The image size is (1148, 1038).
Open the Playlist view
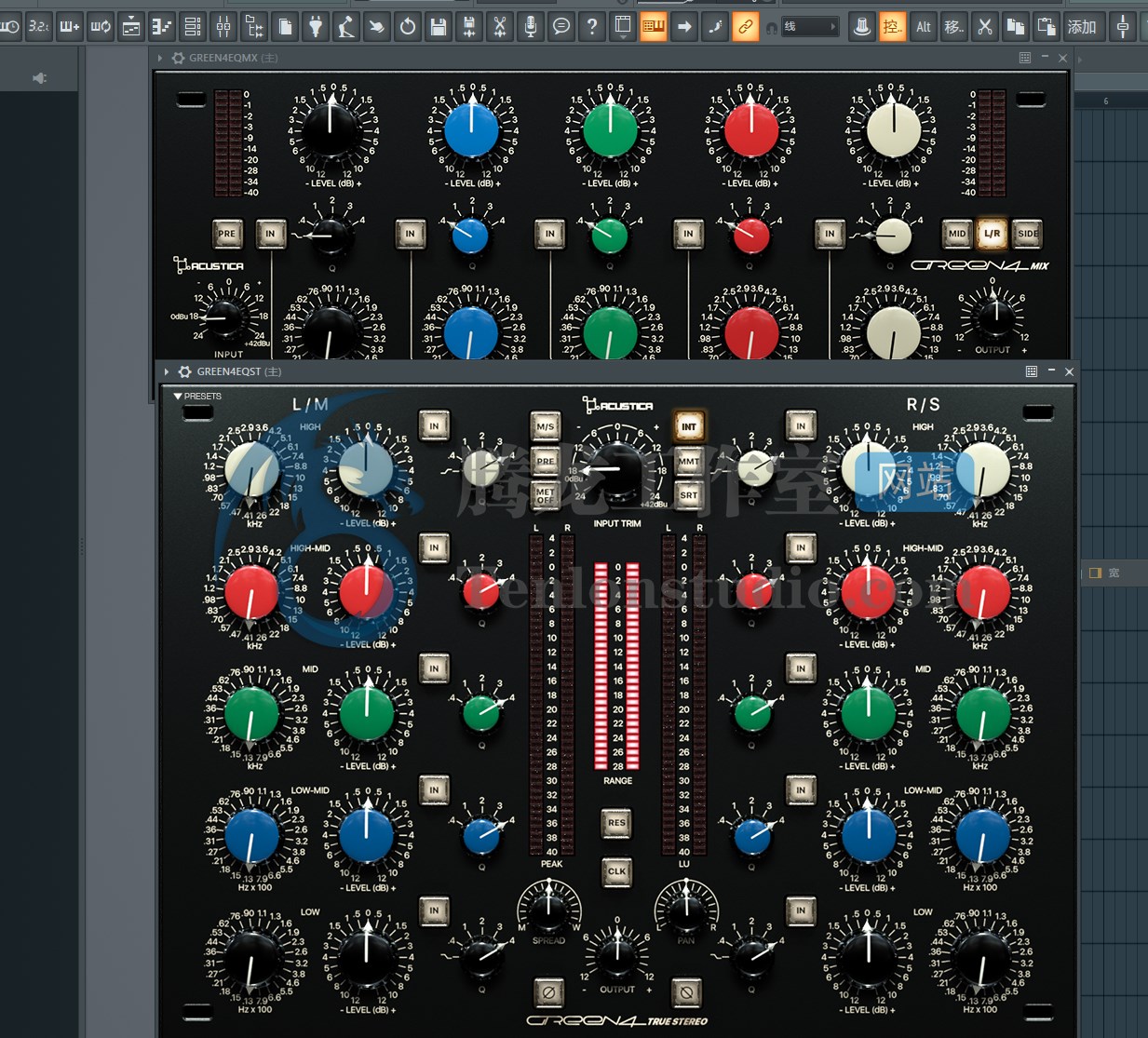pos(131,27)
